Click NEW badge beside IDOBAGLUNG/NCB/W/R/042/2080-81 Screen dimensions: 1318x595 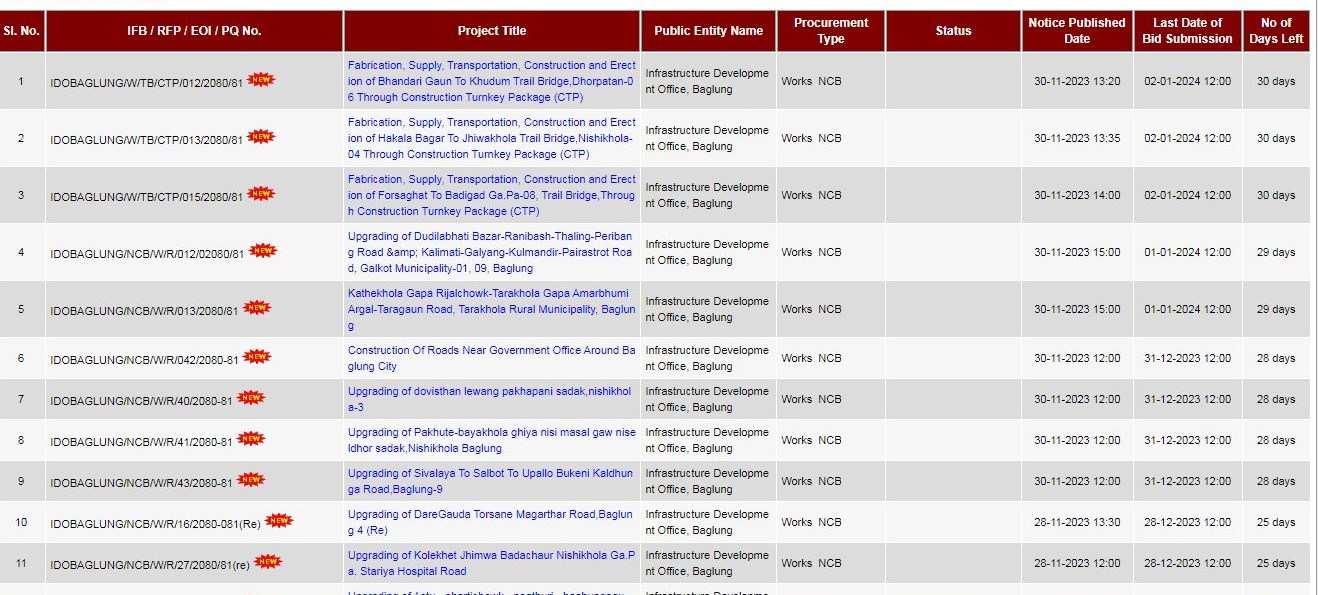coord(257,356)
